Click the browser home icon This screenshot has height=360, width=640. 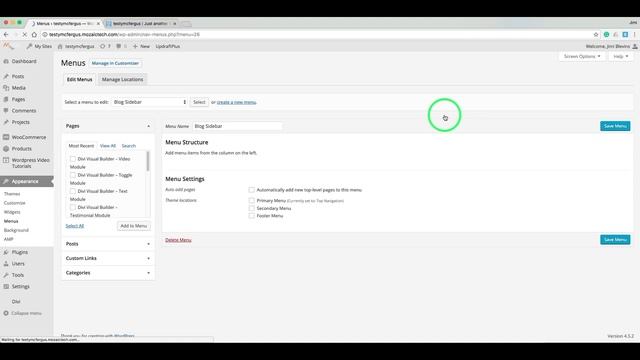pos(34,35)
